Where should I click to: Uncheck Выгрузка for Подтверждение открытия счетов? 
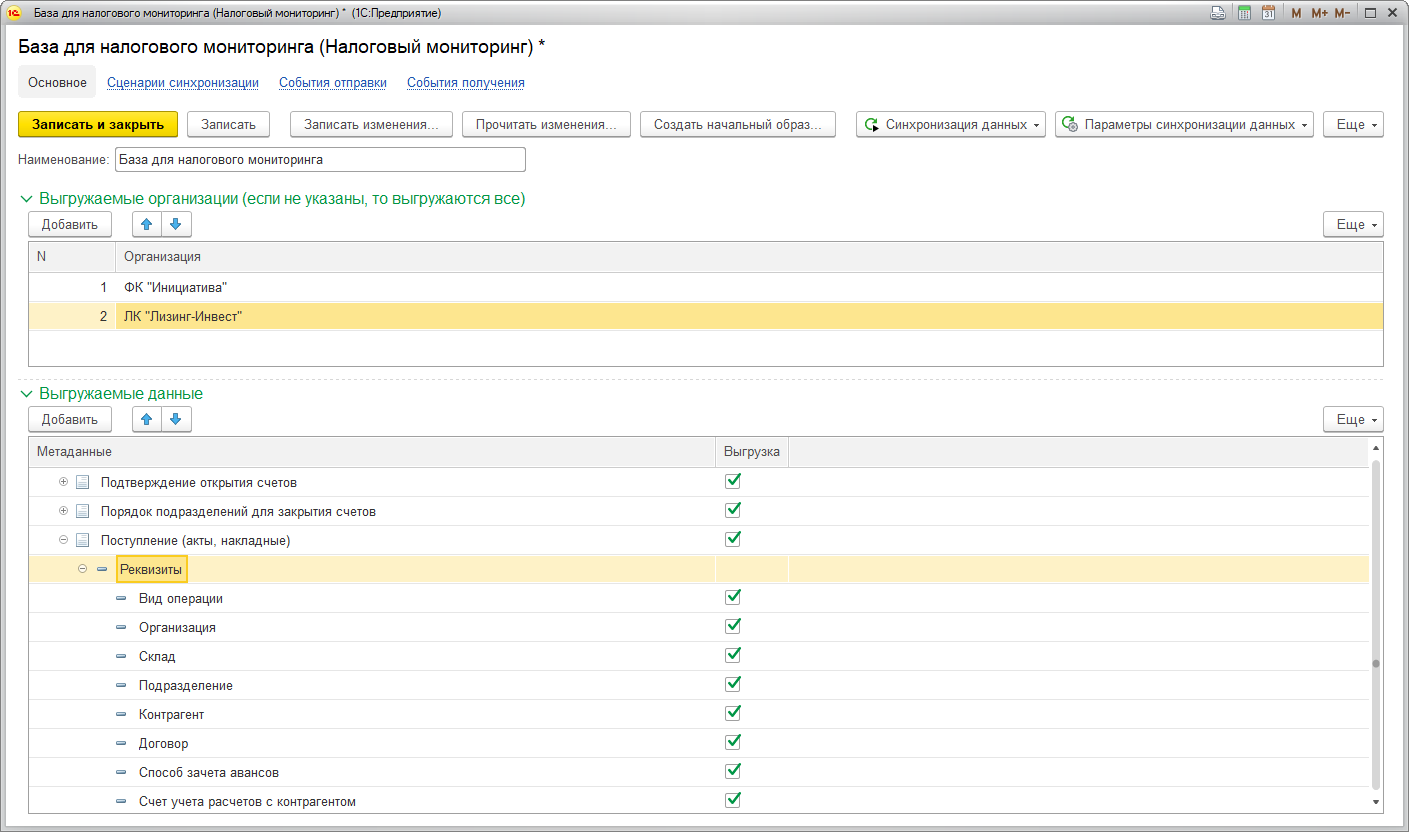click(732, 481)
